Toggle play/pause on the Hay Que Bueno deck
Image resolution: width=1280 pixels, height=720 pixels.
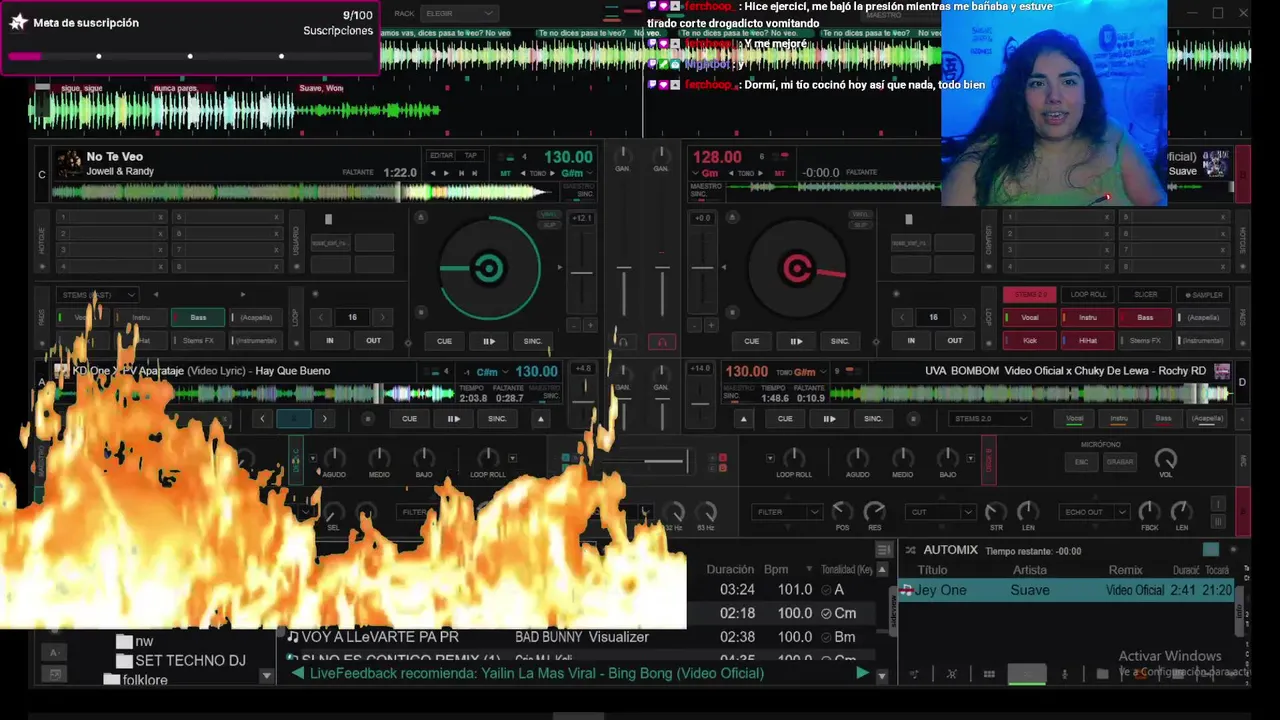tap(453, 419)
